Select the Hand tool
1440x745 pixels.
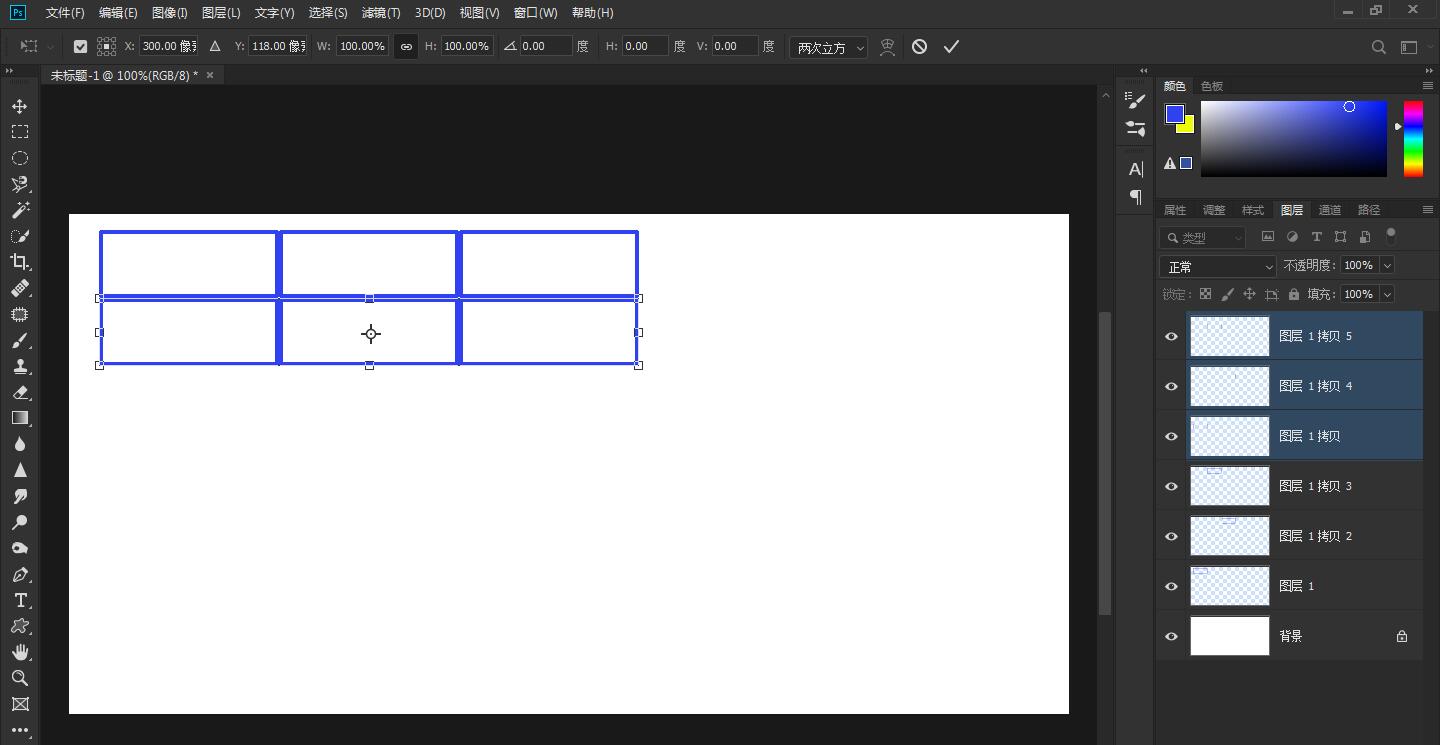click(x=20, y=652)
